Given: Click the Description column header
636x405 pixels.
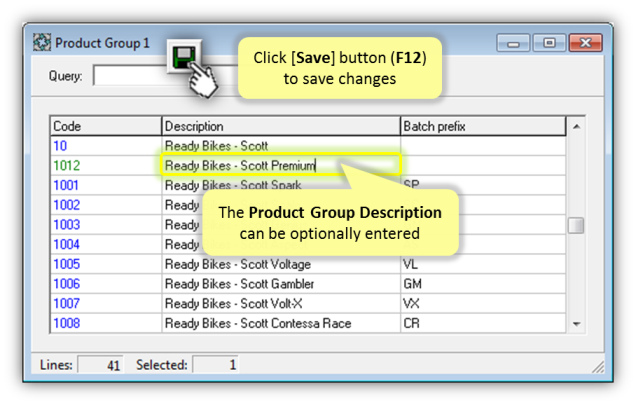Looking at the screenshot, I should coord(281,126).
